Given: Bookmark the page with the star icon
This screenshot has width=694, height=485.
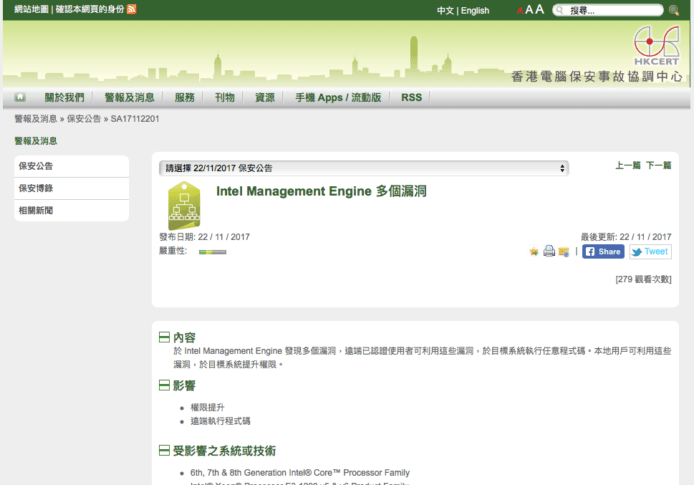Looking at the screenshot, I should (534, 252).
